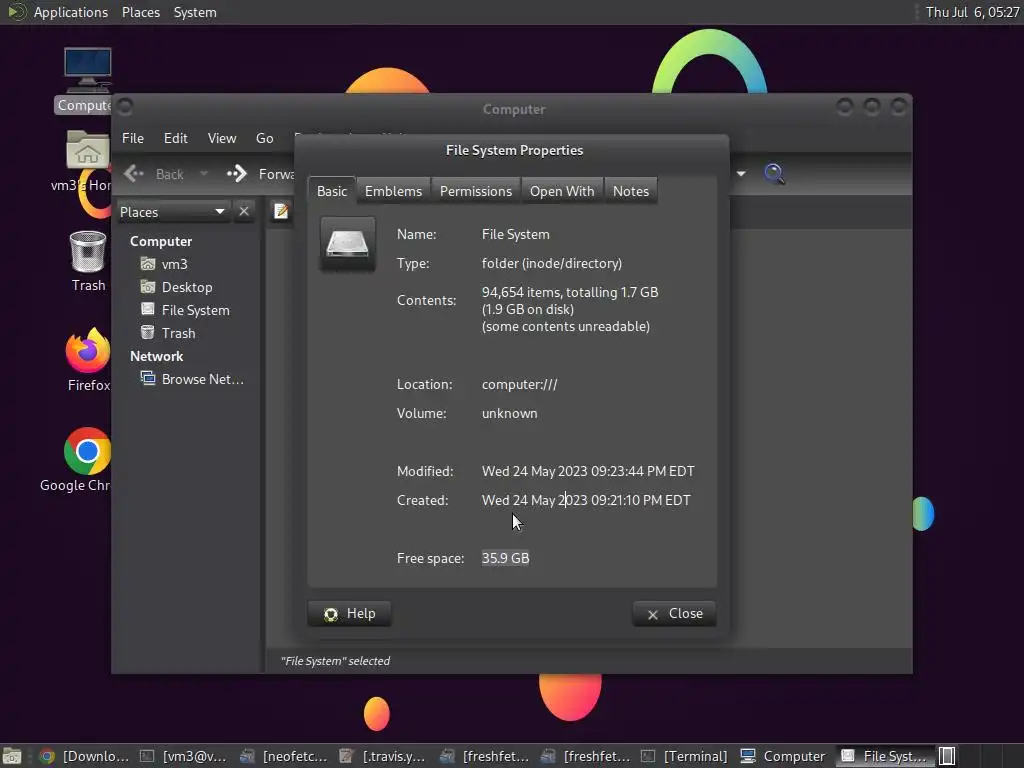Switch to neofetch taskbar item
1024x768 pixels.
[x=284, y=756]
